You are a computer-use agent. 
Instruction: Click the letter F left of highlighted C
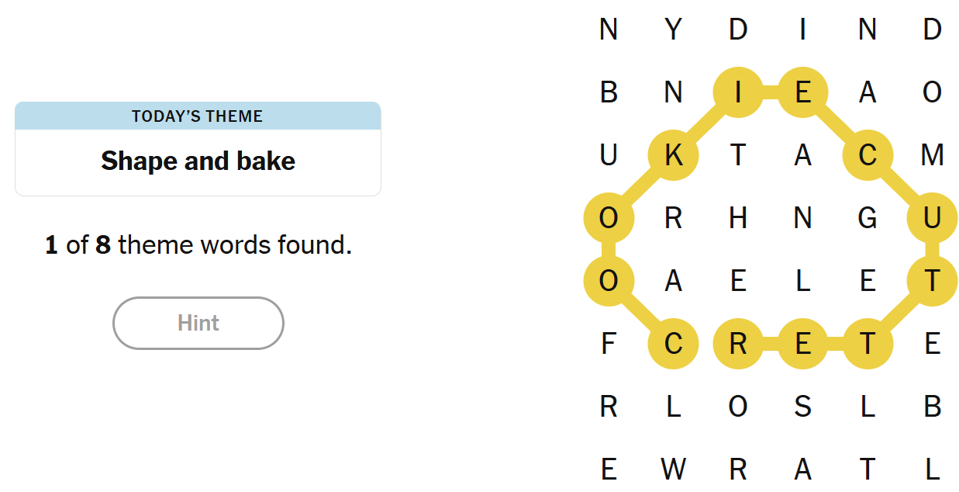608,344
